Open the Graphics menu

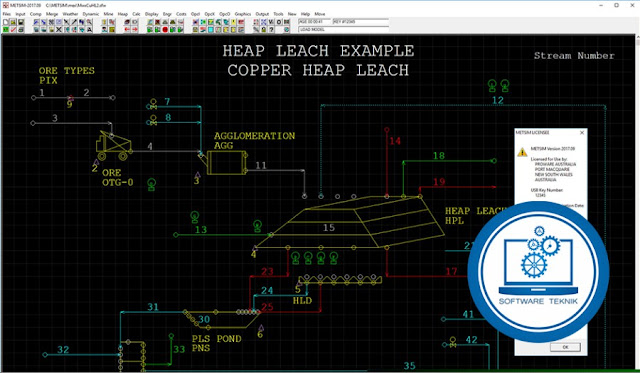coord(243,14)
